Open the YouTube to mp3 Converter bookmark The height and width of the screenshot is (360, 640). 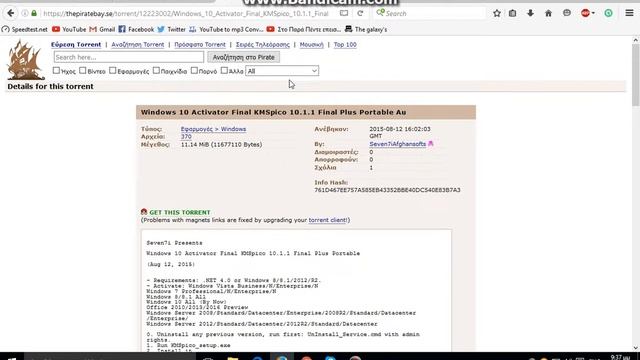click(226, 29)
